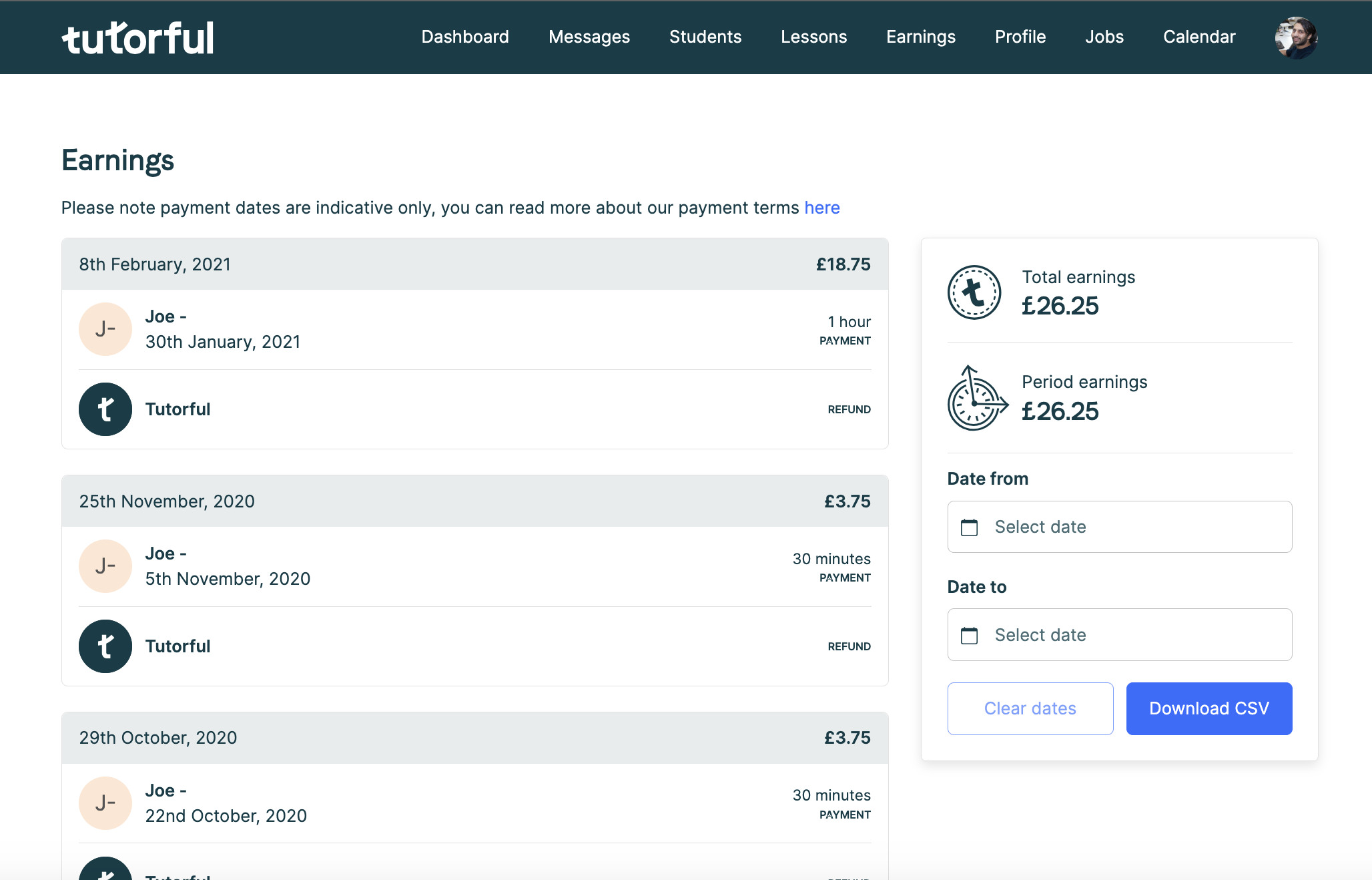Click the Total earnings icon
1372x880 pixels.
(974, 292)
